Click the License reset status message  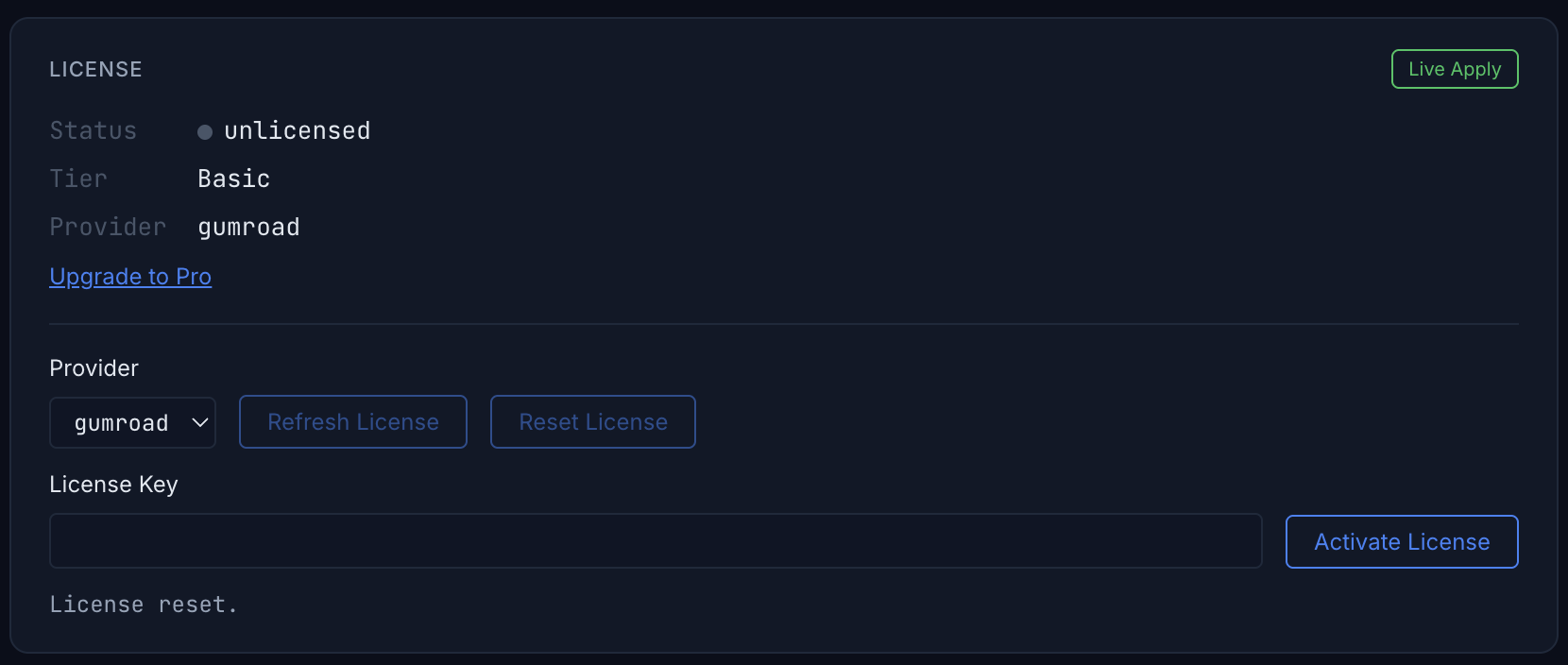(144, 604)
